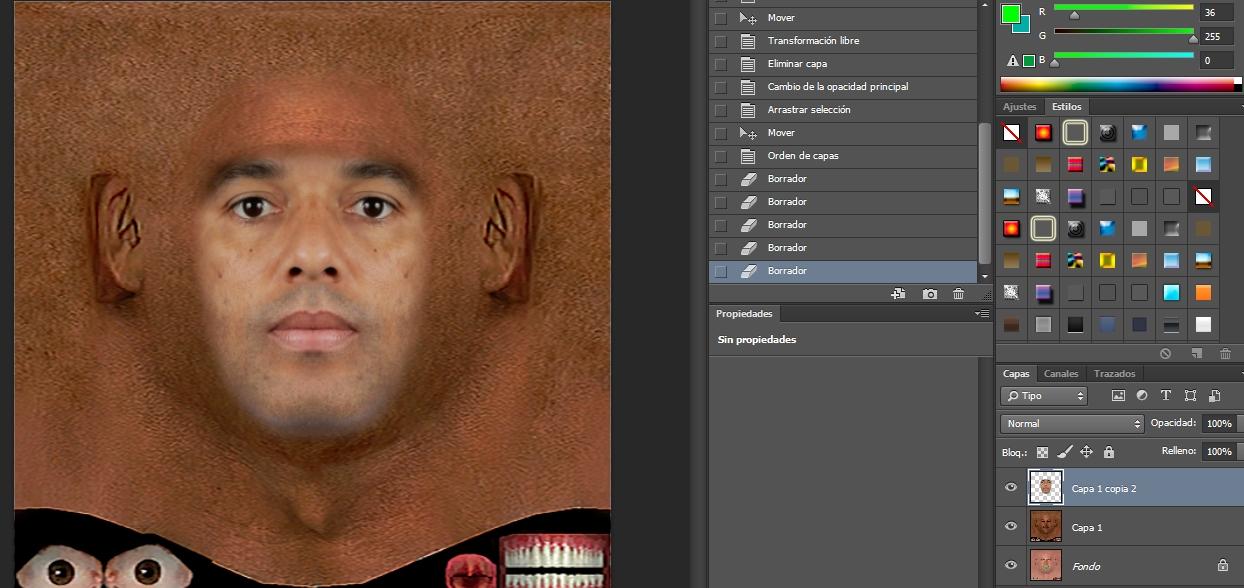Hide the Capa 1 copia 2 layer
This screenshot has height=588, width=1244.
pos(1011,488)
